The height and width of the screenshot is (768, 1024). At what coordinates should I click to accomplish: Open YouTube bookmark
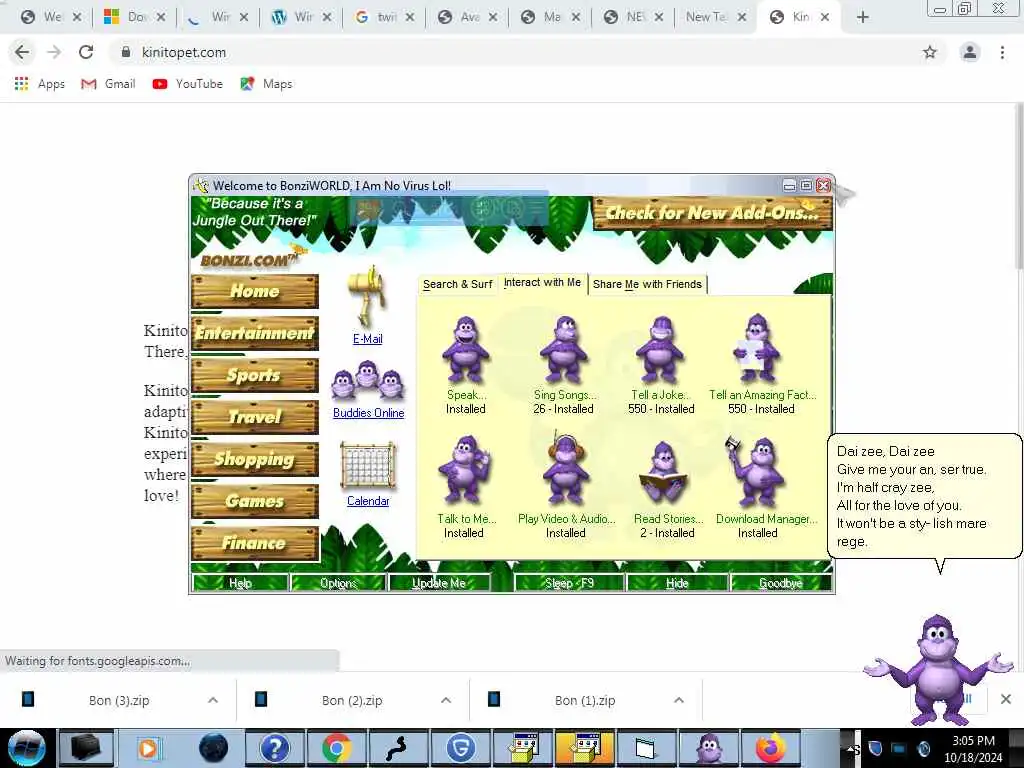pyautogui.click(x=188, y=84)
